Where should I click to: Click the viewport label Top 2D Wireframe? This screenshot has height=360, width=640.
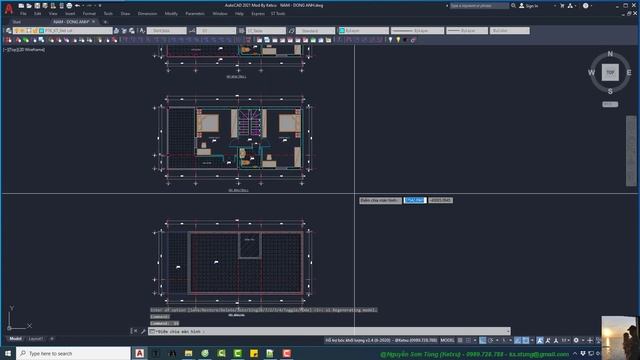point(24,50)
